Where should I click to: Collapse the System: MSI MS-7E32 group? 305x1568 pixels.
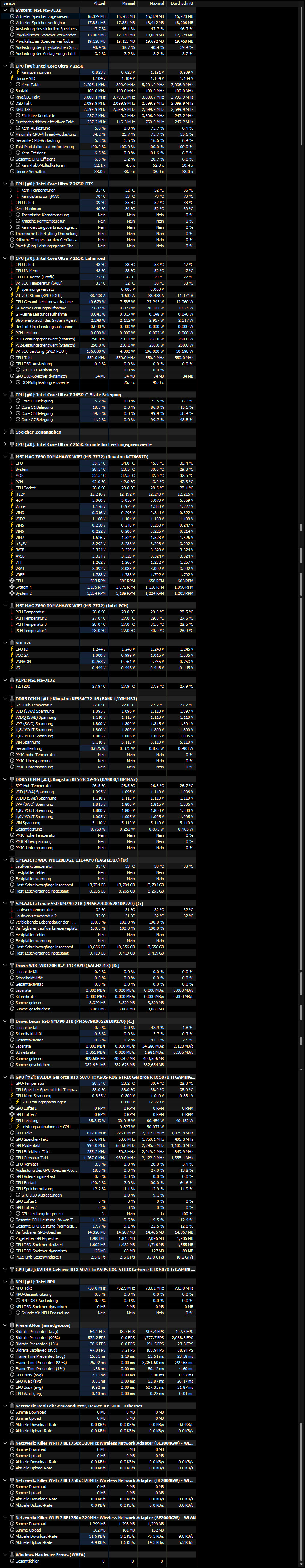(x=5, y=10)
